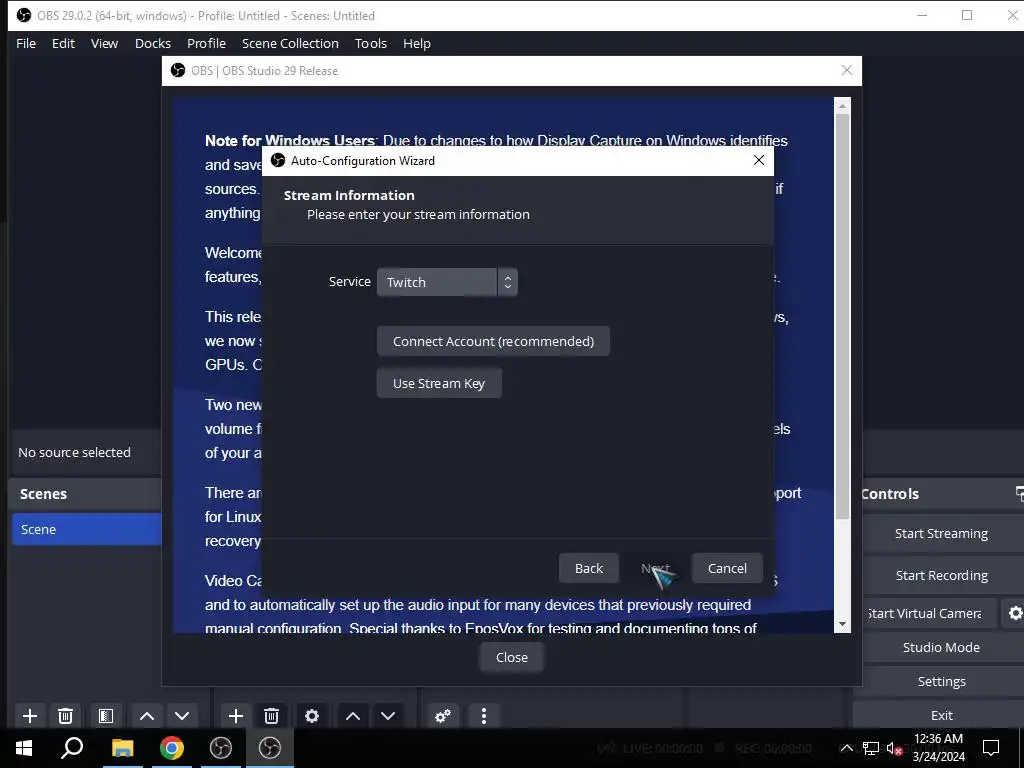Click Exit in Controls panel
Image resolution: width=1024 pixels, height=768 pixels.
coord(941,715)
